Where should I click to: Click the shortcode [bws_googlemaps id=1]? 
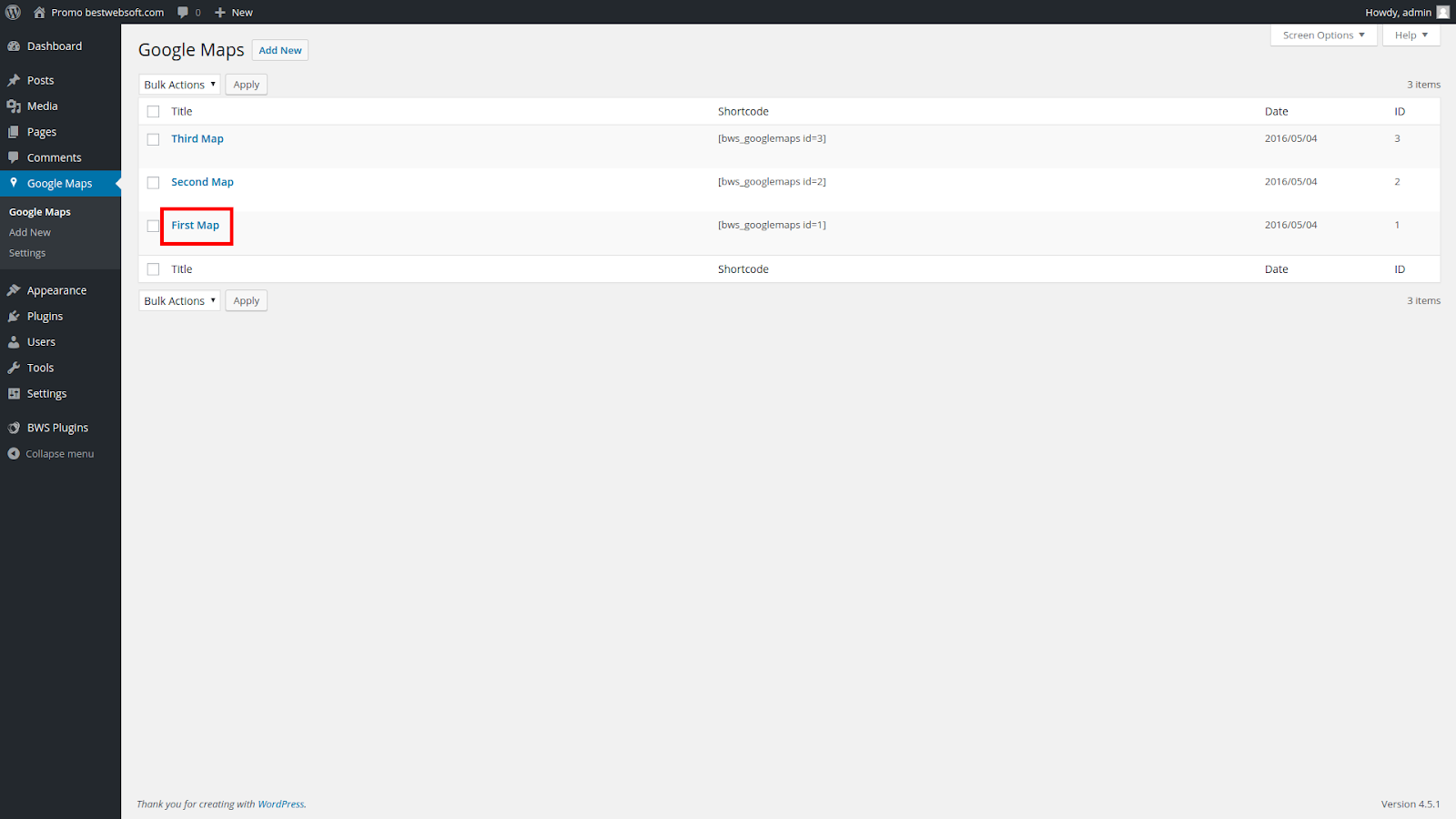[x=772, y=225]
